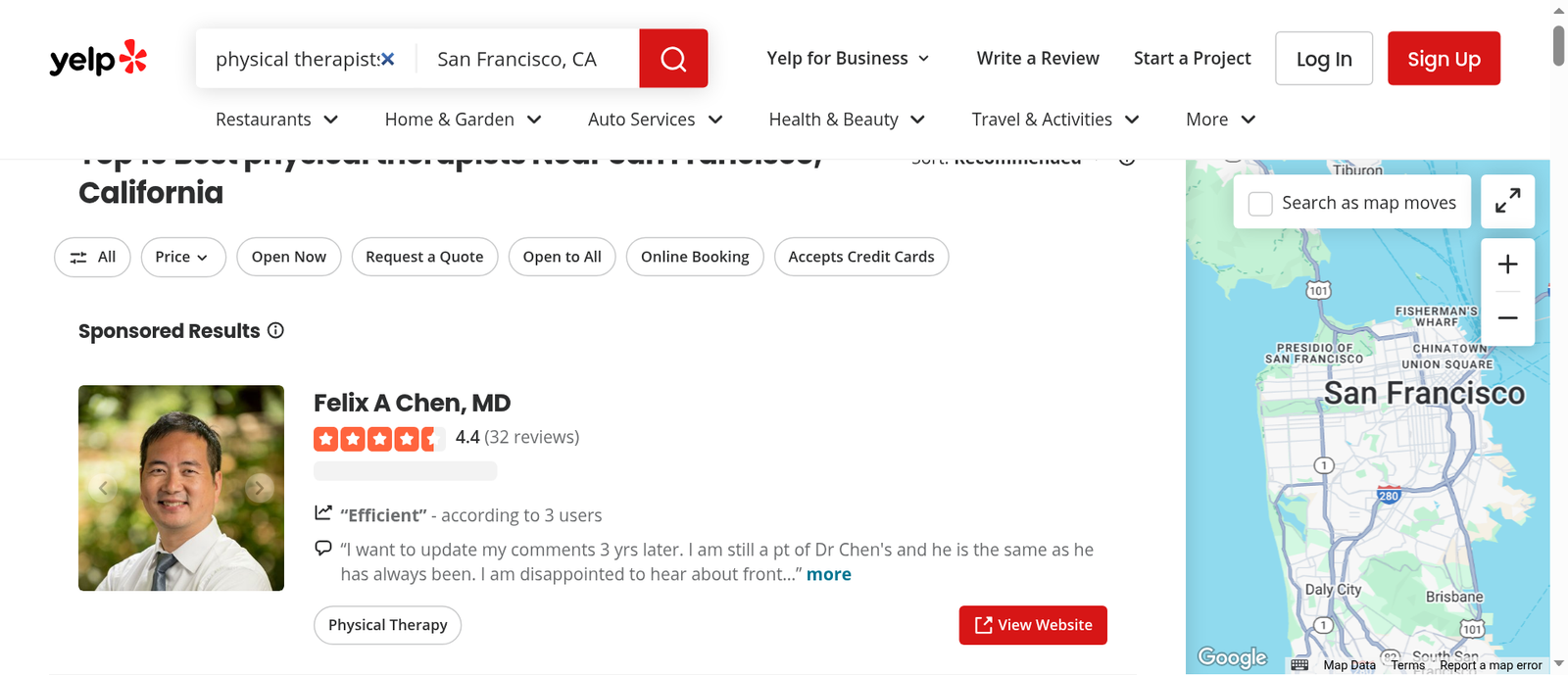
Task: Open Start a Project page
Action: [1192, 59]
